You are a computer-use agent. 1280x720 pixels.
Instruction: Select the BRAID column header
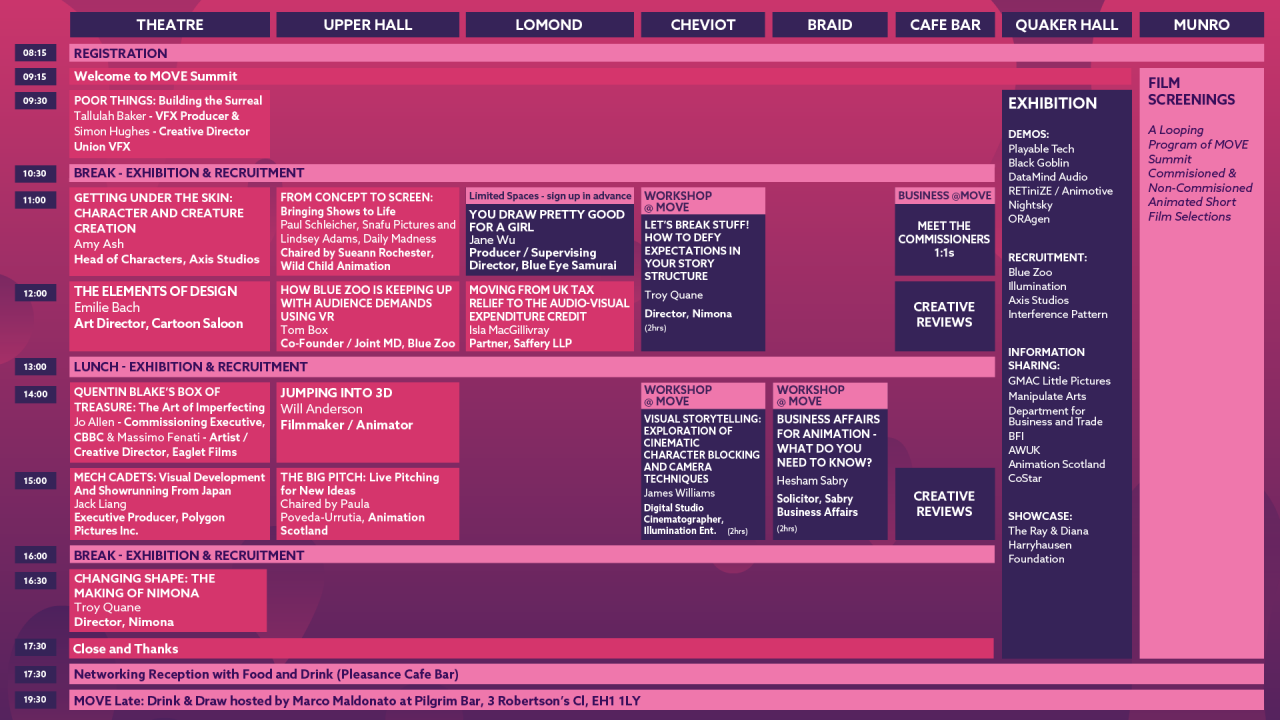point(830,25)
